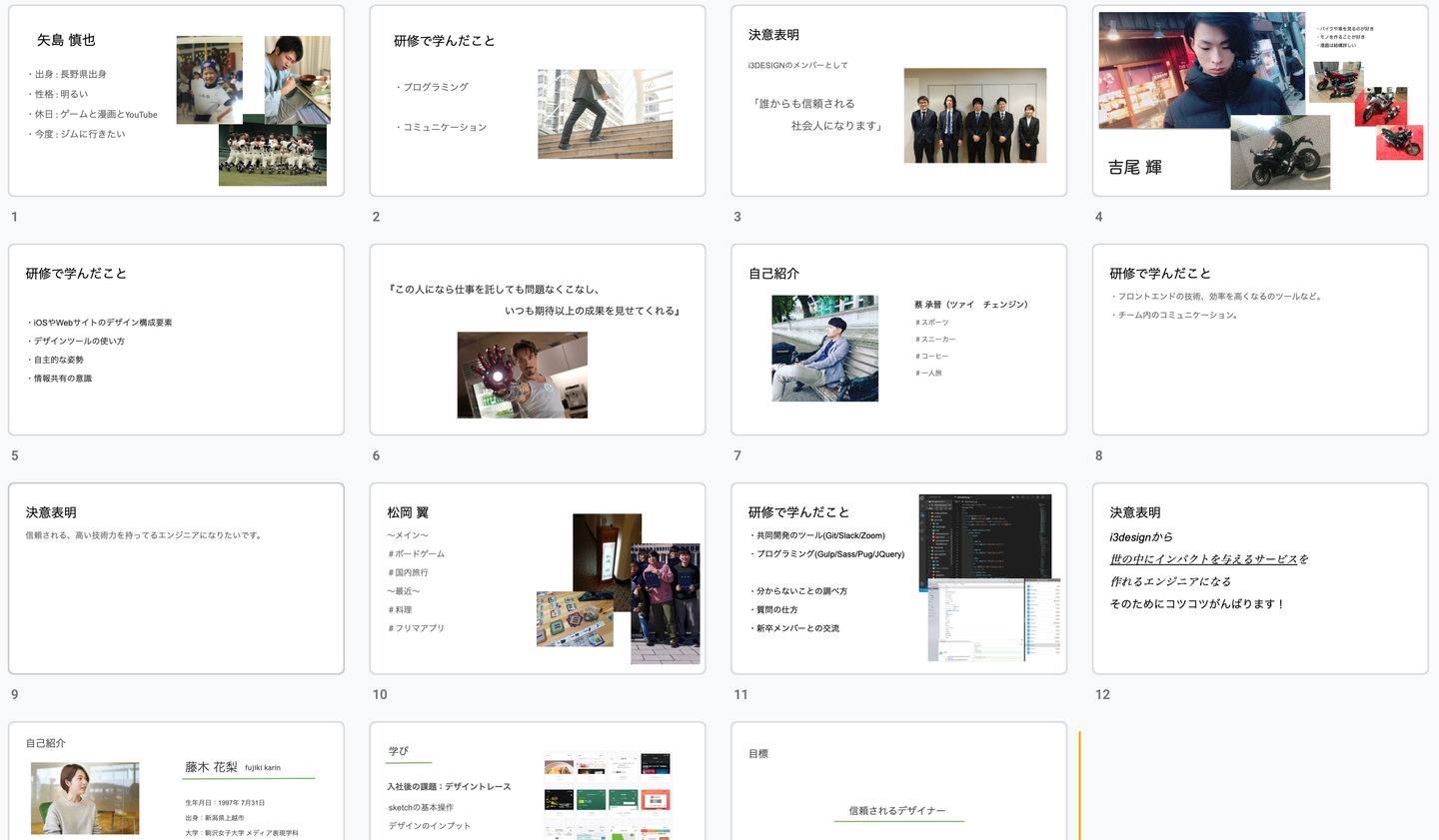The image size is (1439, 840).
Task: Click the '・新卒メンバーとの交流' bullet
Action: (x=794, y=628)
